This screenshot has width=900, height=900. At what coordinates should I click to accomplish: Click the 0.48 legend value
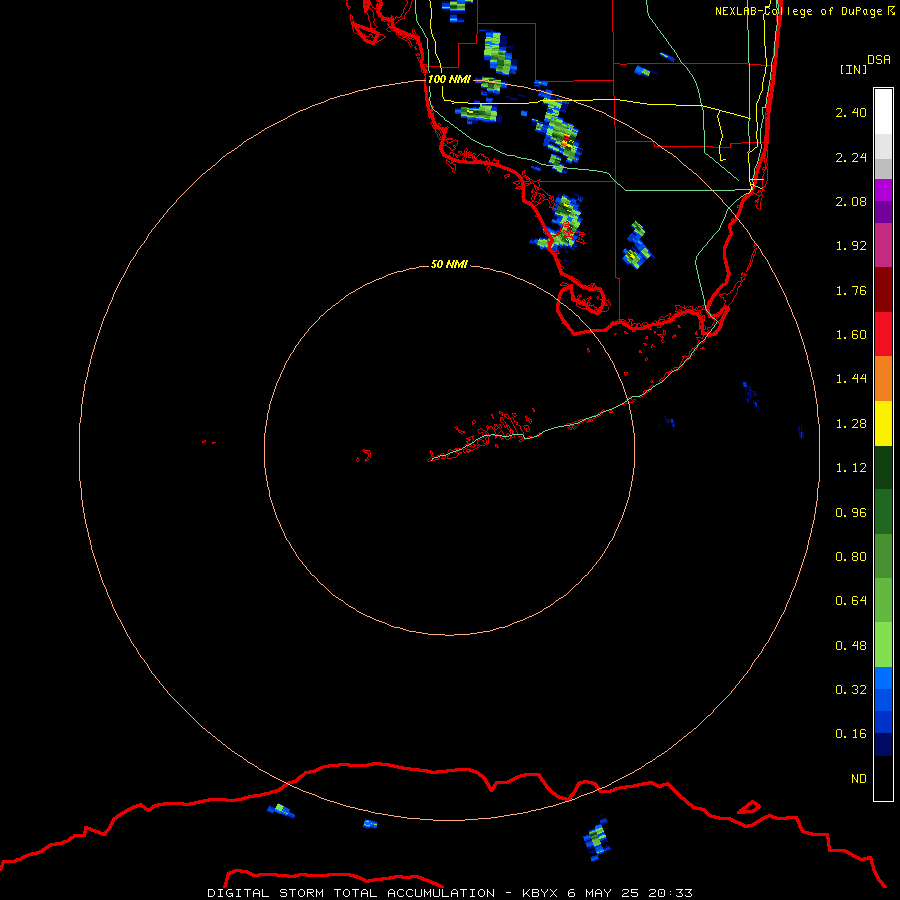tap(851, 646)
